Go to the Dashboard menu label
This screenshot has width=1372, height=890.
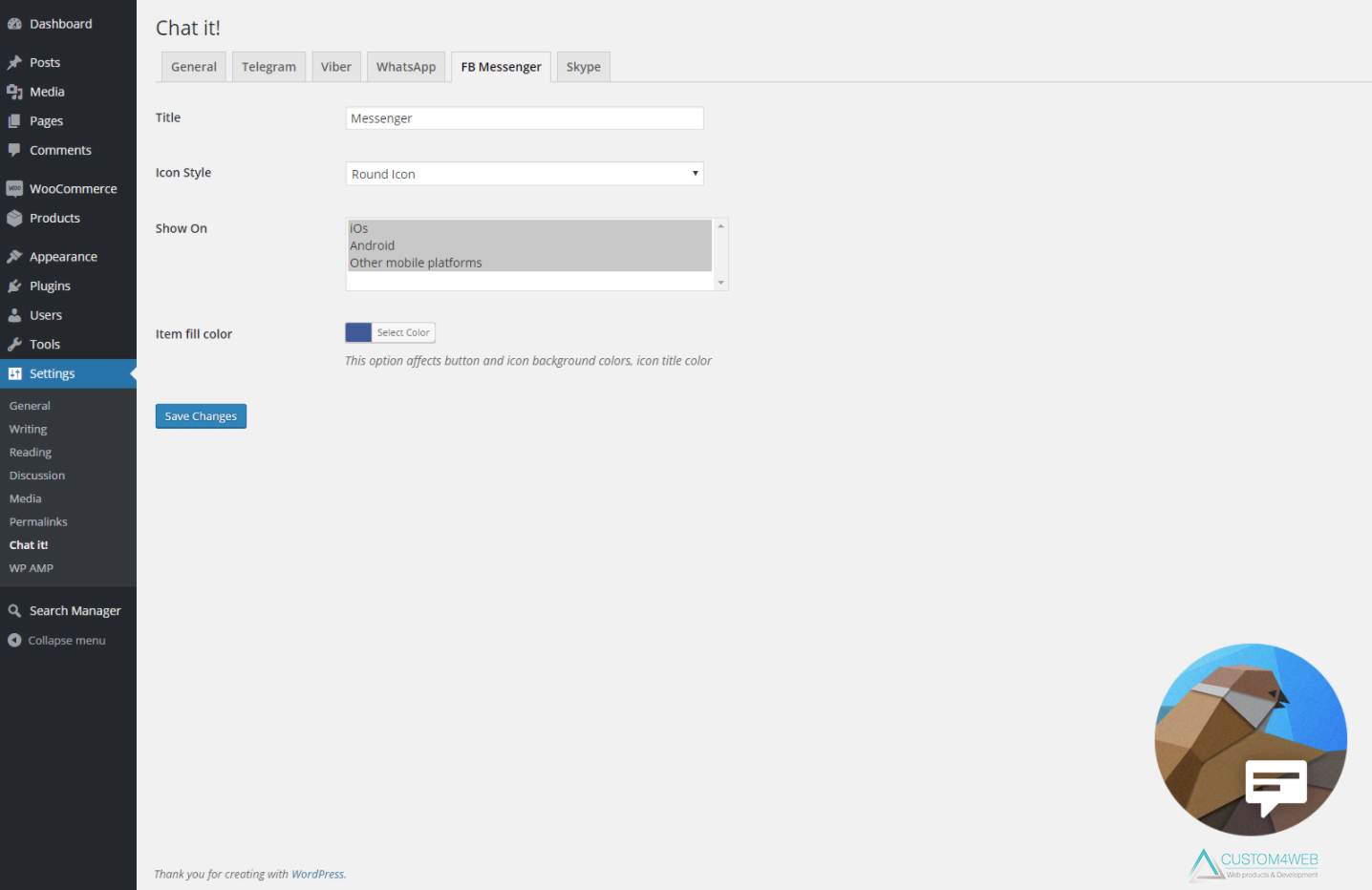(61, 24)
